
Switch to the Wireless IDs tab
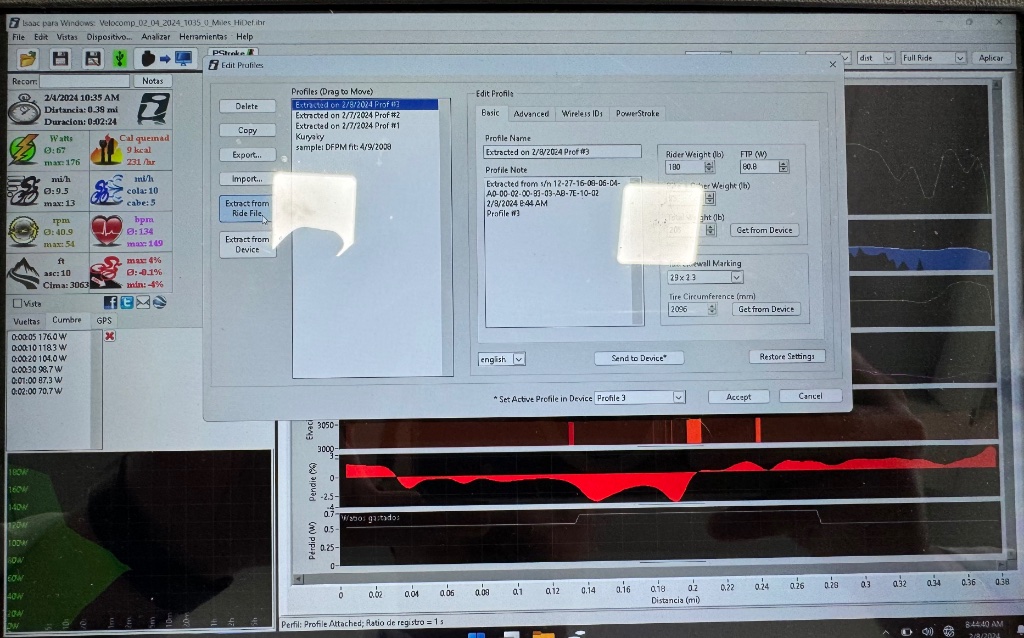(582, 114)
